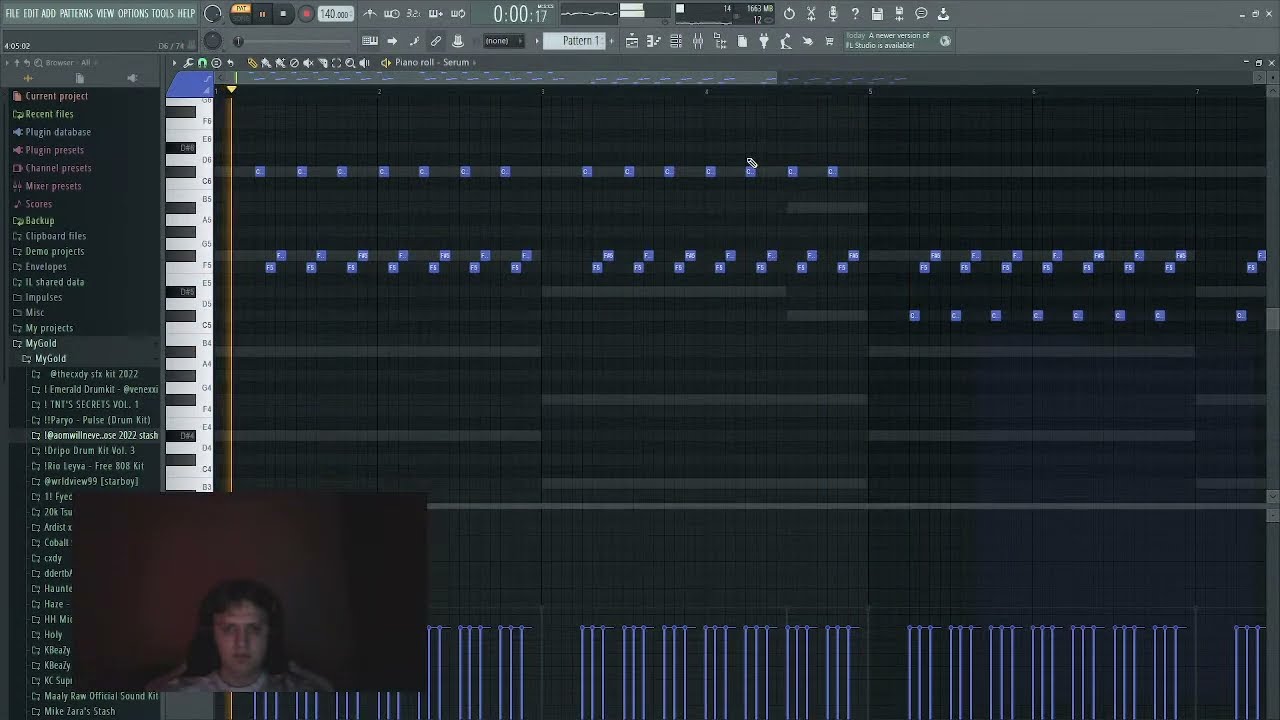Click the C6 key on piano keyboard
This screenshot has width=1280, height=720.
coord(191,182)
